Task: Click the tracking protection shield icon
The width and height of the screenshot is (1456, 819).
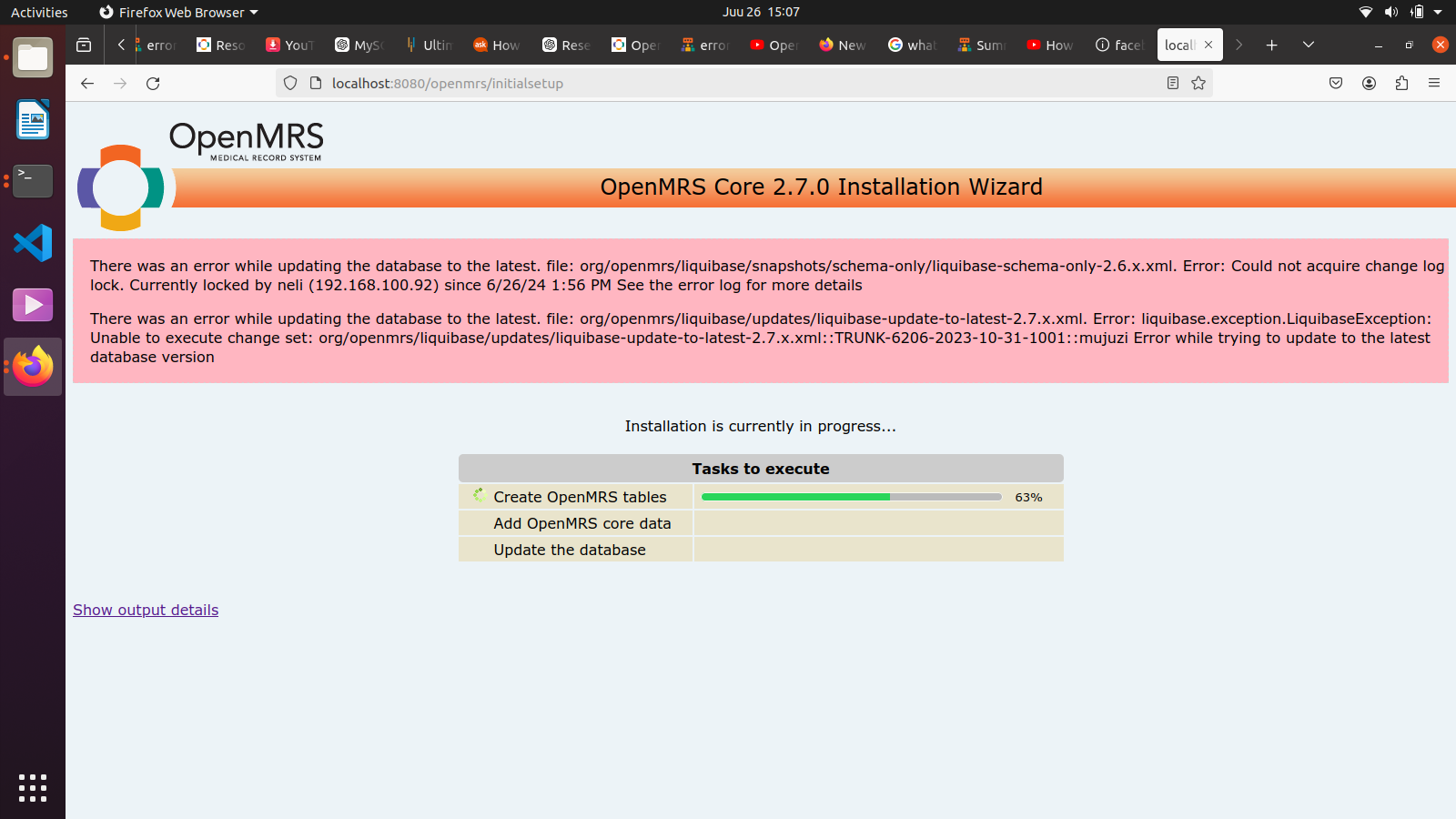Action: pos(290,83)
